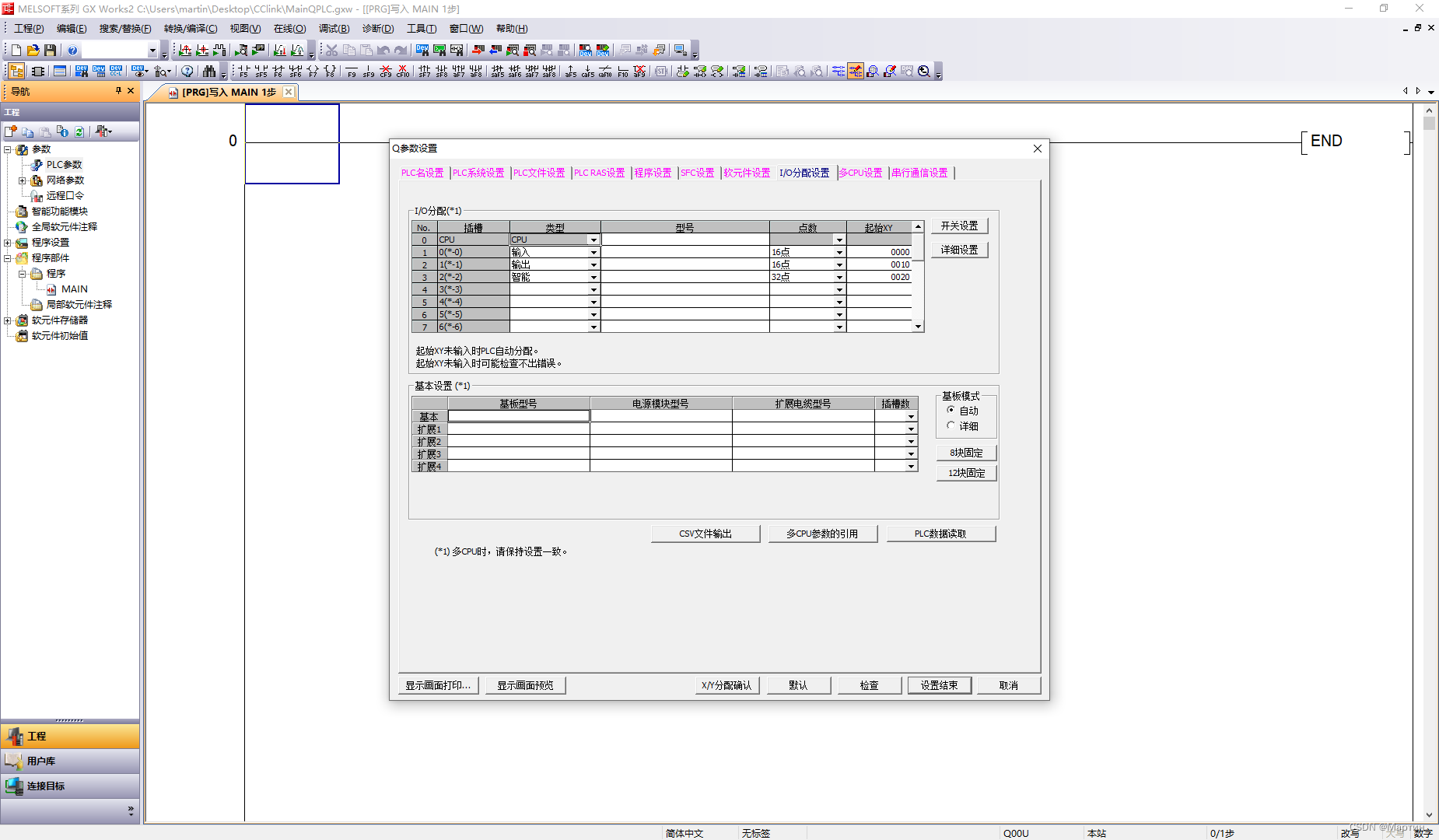Click the zoom magnifier toolbar icon
Viewport: 1439px width, 840px height.
(924, 72)
